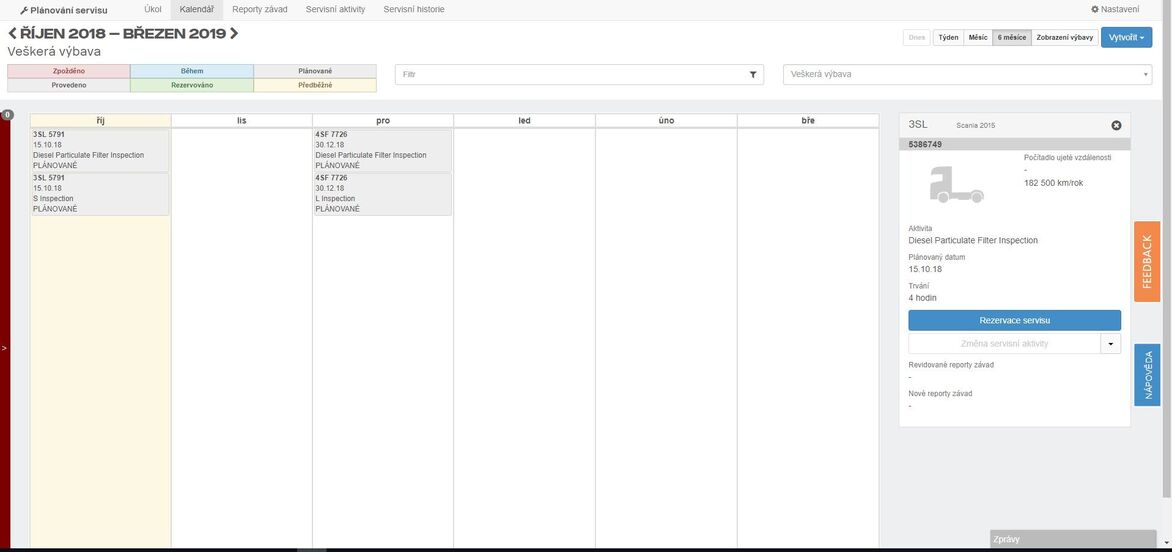Open Změna servisní aktivity dropdown arrow

point(1110,344)
